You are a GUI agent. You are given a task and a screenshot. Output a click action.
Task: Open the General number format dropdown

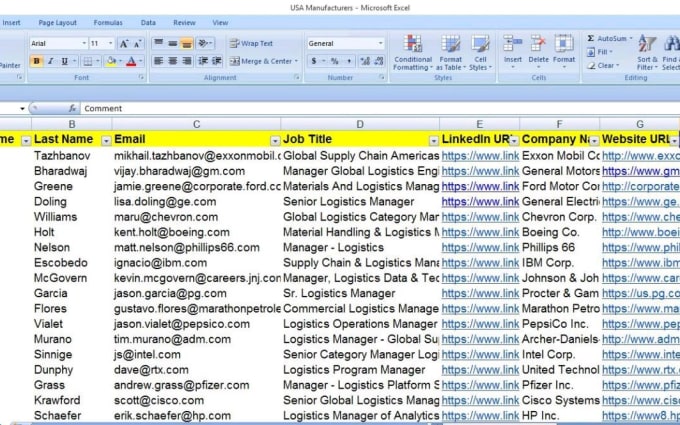[380, 43]
